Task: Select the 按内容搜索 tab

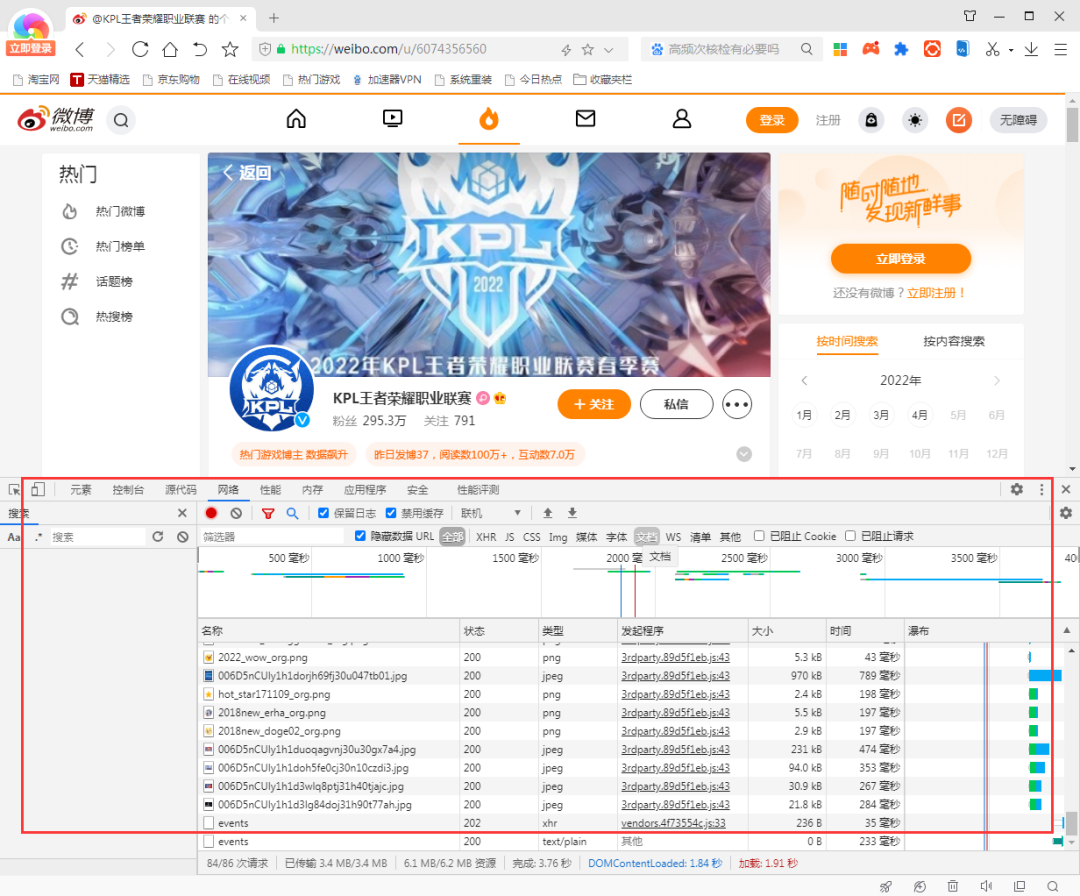Action: click(x=954, y=341)
